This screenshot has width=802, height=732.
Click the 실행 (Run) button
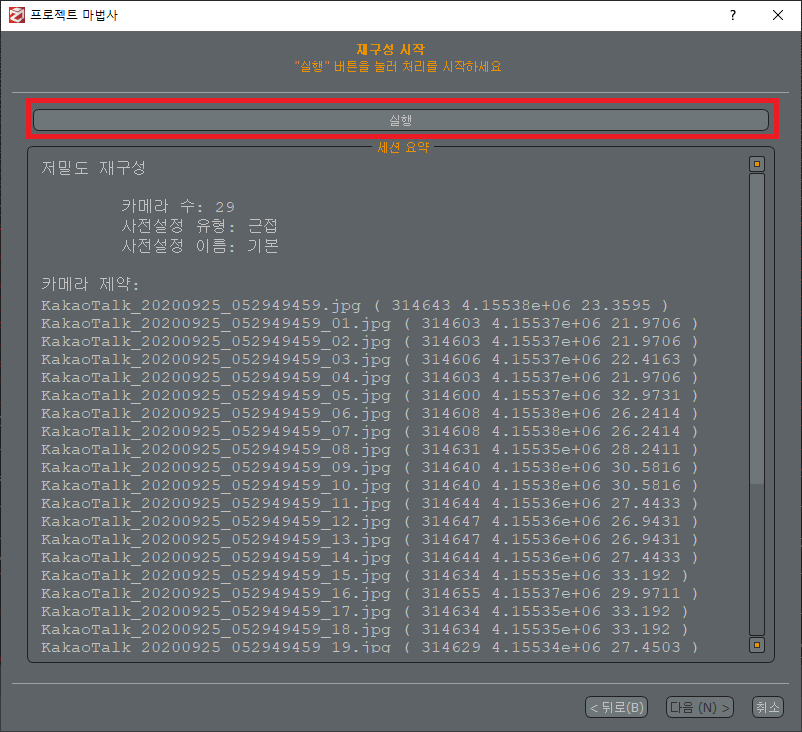click(400, 120)
